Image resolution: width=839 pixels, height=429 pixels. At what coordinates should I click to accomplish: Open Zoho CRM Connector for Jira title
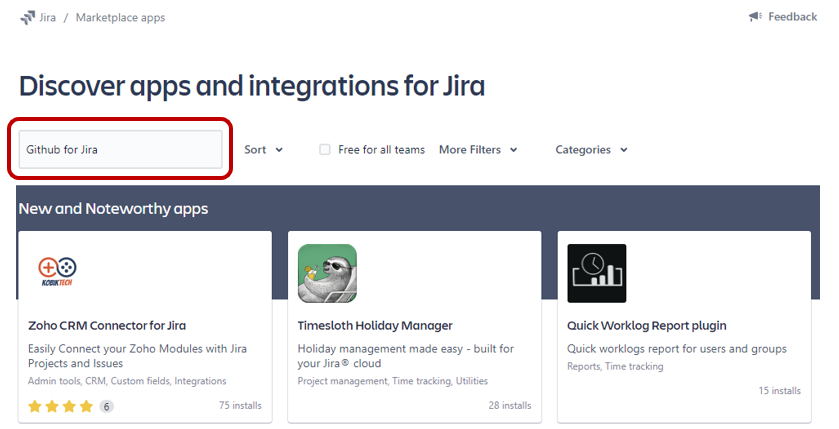click(x=107, y=325)
